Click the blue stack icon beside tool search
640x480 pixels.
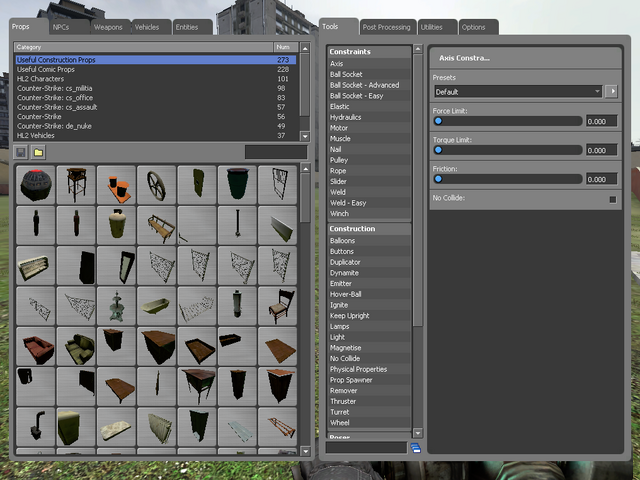click(416, 448)
